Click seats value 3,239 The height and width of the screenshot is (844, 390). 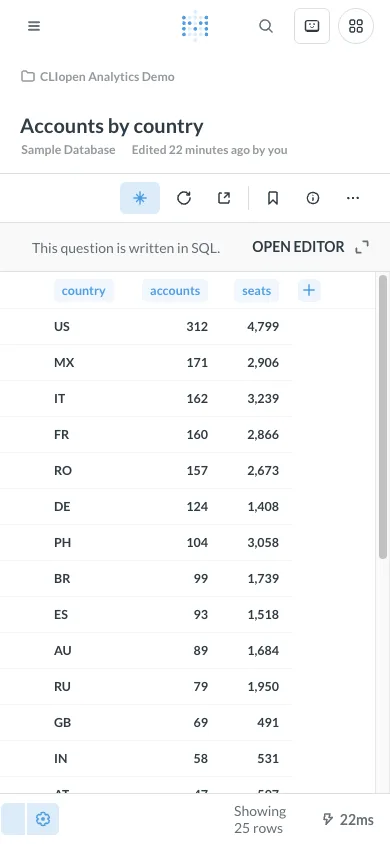[263, 398]
